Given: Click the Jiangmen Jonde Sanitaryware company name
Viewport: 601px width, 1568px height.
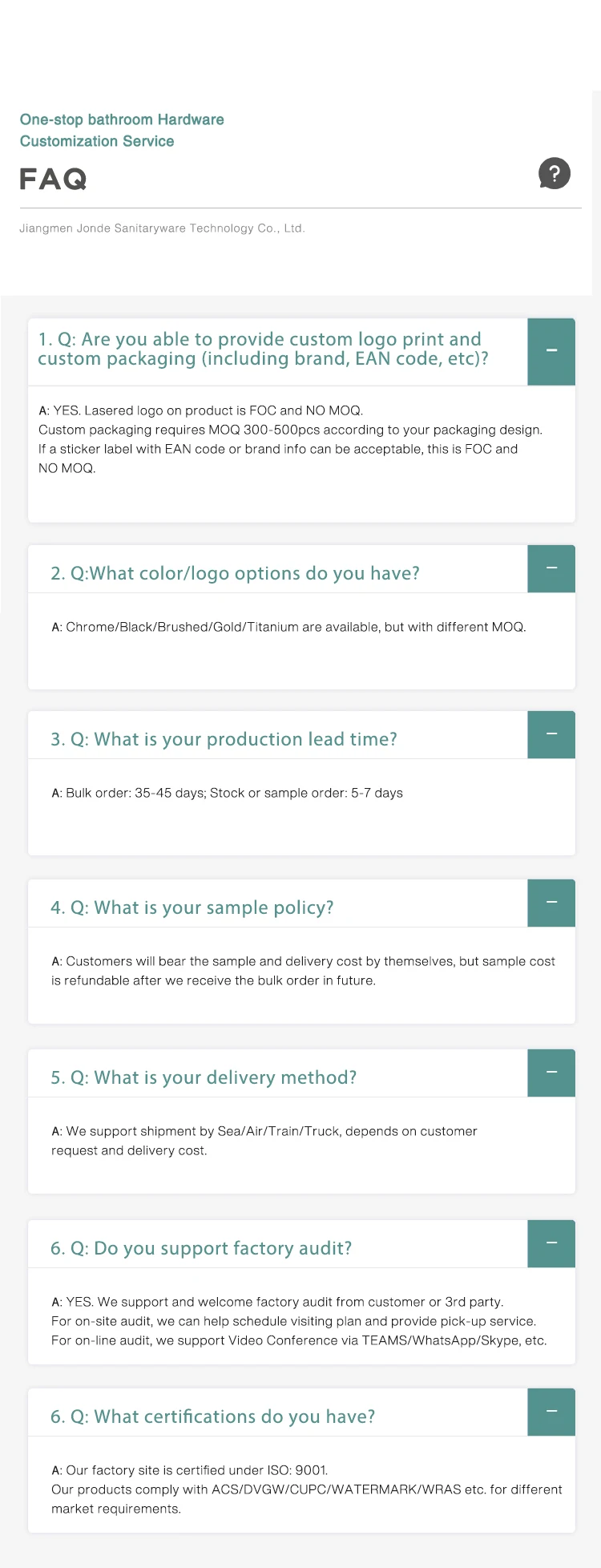Looking at the screenshot, I should coord(162,228).
